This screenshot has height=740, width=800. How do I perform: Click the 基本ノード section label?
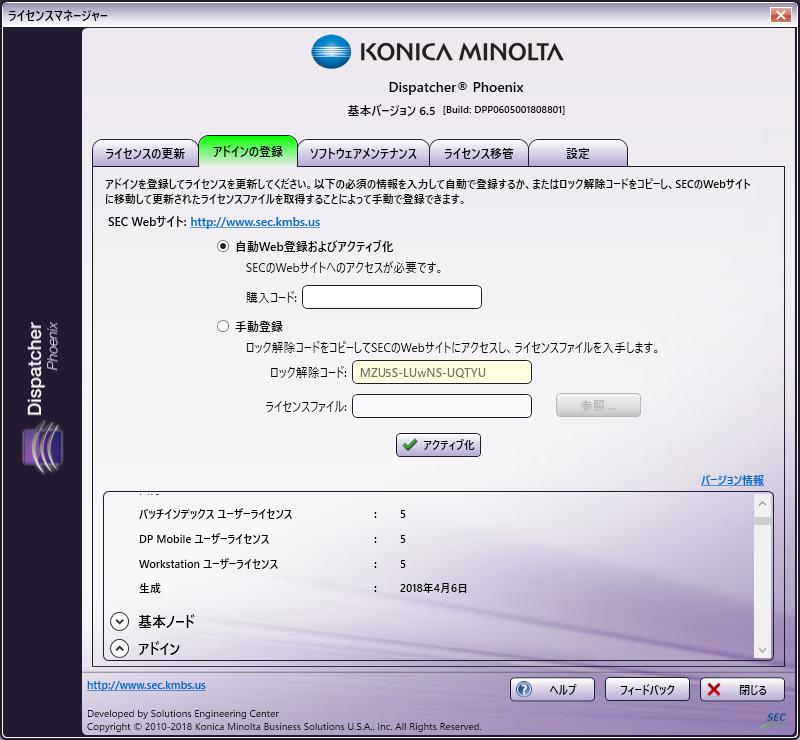[x=167, y=621]
